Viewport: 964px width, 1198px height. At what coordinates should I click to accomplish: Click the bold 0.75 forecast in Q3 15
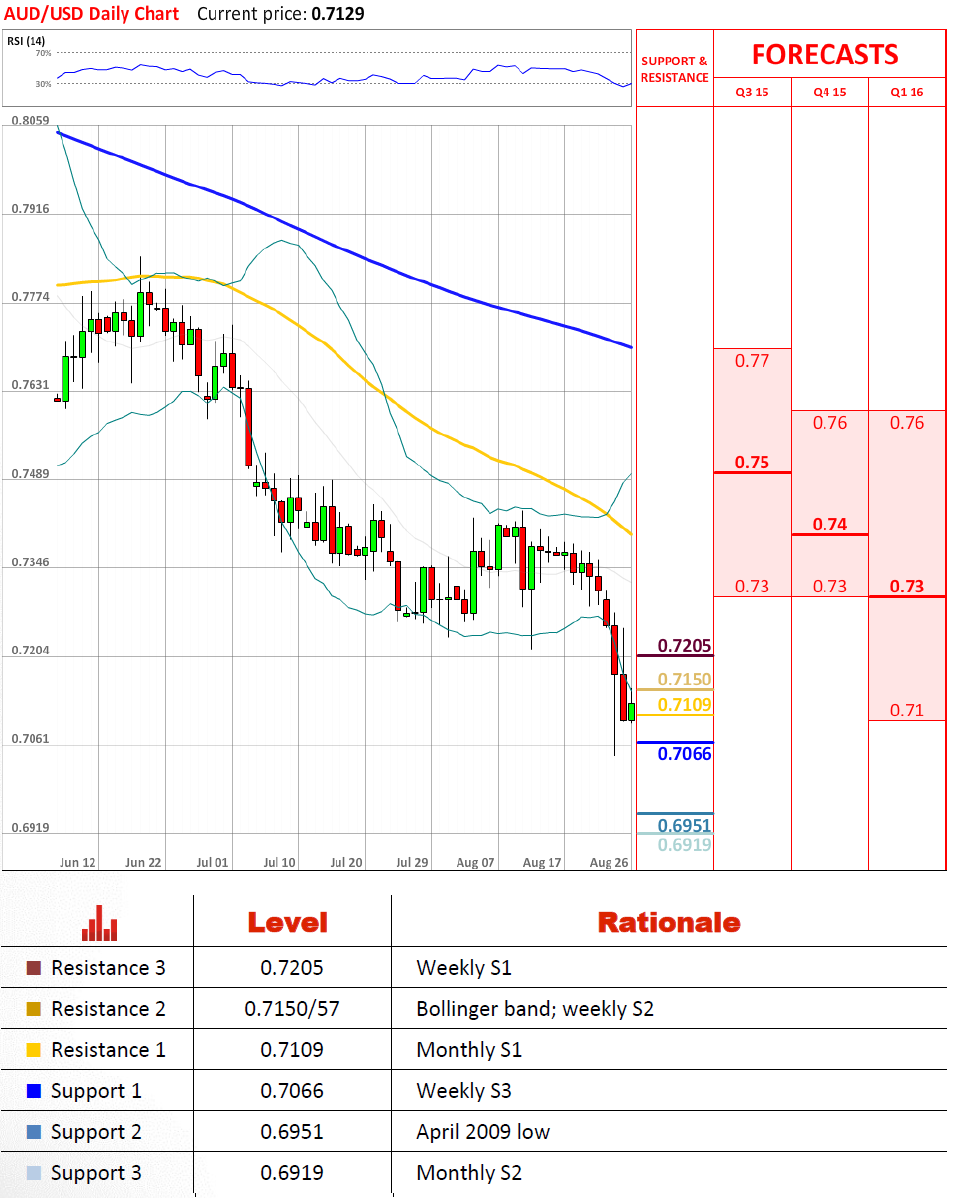point(752,462)
